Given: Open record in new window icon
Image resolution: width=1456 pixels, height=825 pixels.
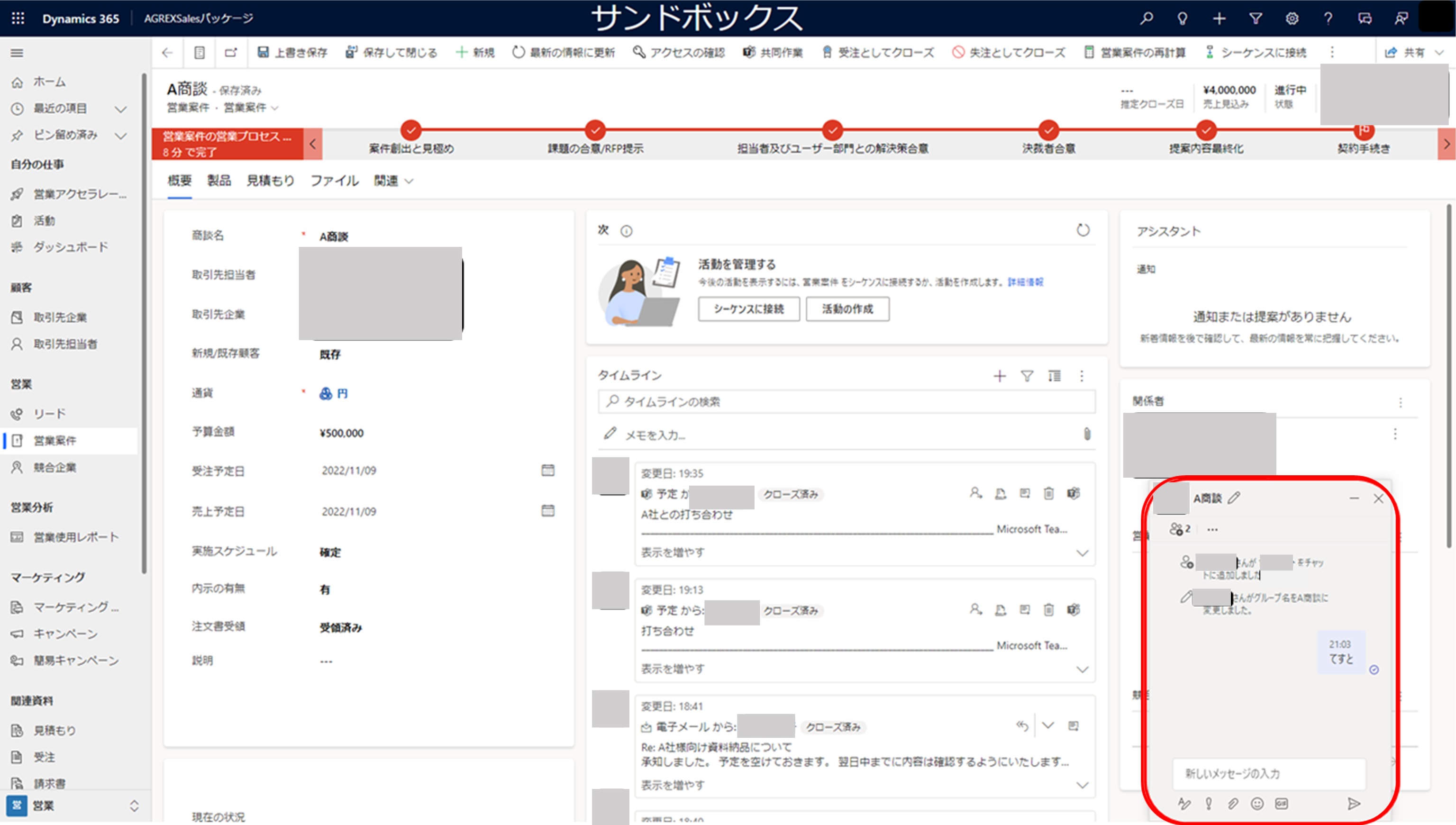Looking at the screenshot, I should point(231,53).
